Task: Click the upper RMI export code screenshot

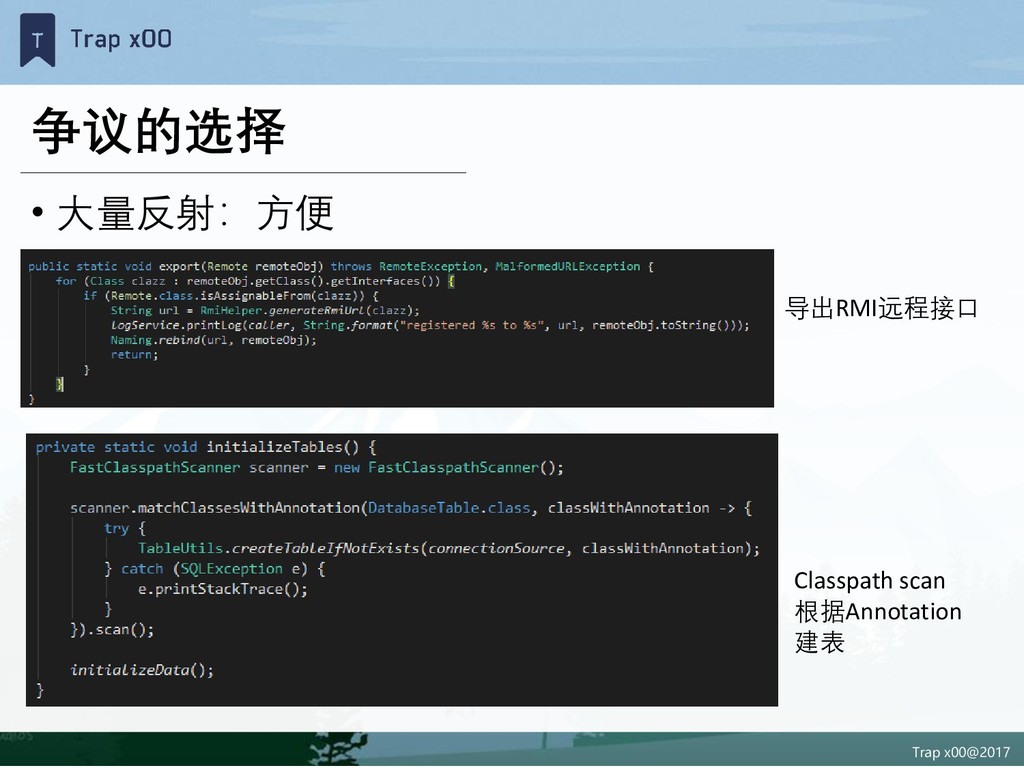Action: click(397, 328)
